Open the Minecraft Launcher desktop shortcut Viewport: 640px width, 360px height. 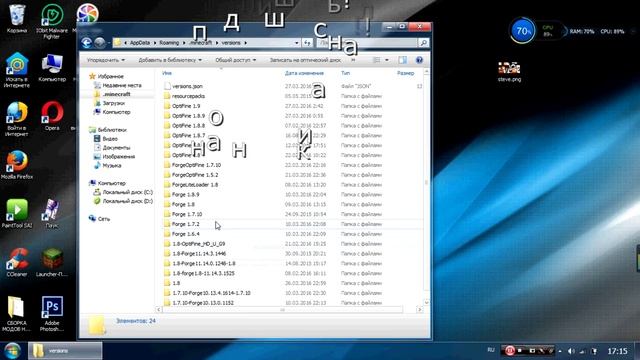pos(52,262)
